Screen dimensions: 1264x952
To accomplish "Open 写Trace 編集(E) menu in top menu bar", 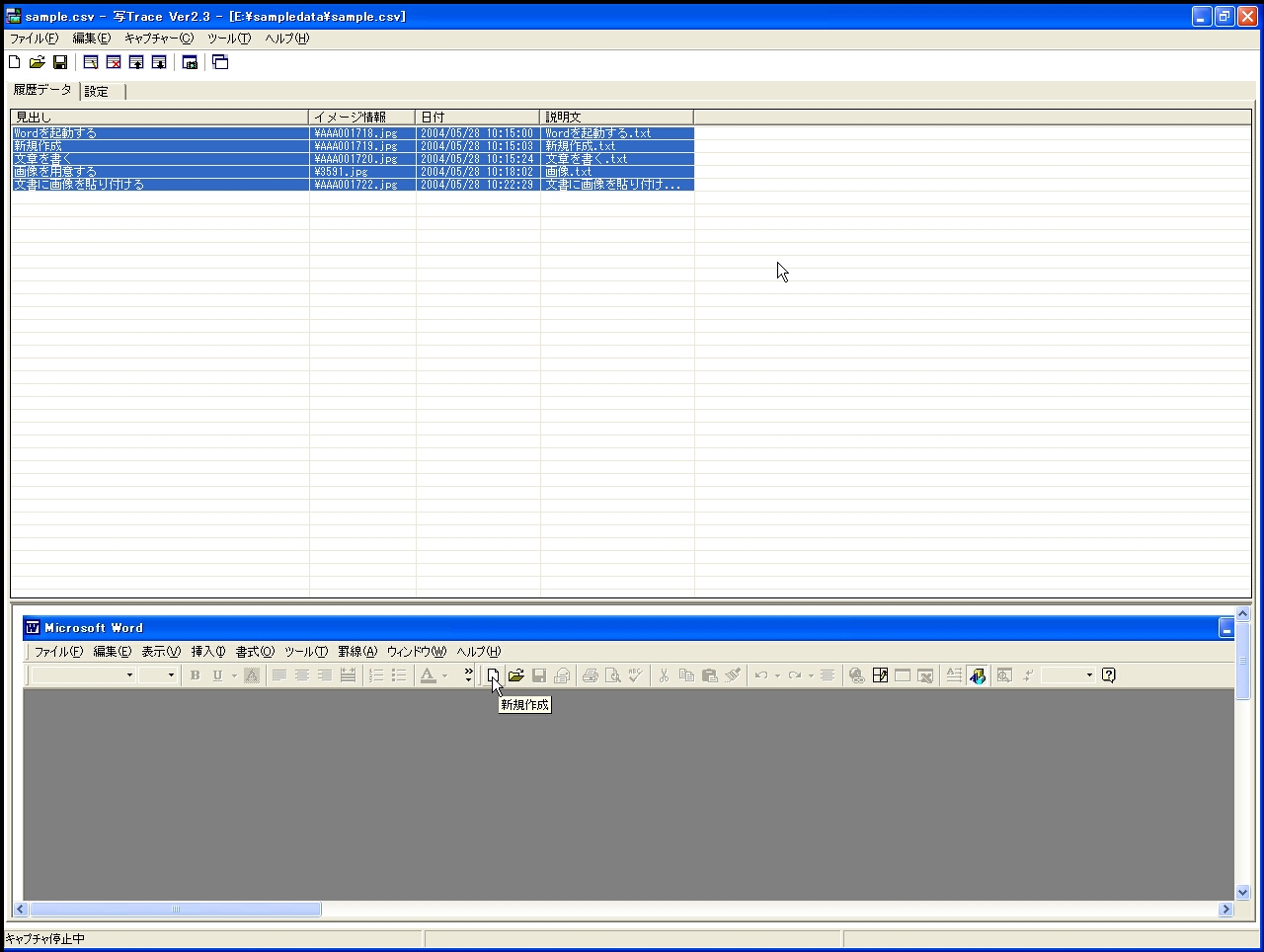I will pyautogui.click(x=92, y=39).
